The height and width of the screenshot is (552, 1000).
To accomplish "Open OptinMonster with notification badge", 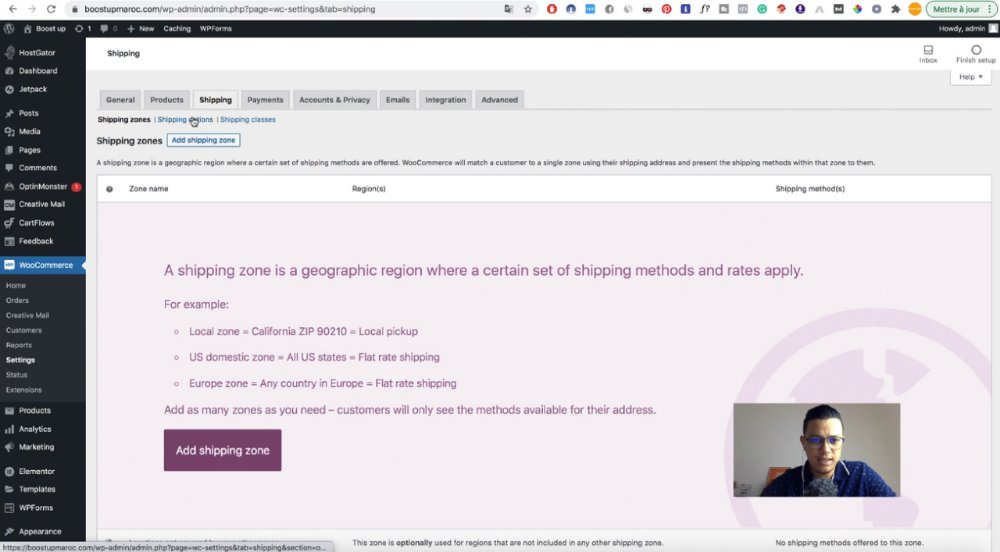I will click(x=43, y=186).
